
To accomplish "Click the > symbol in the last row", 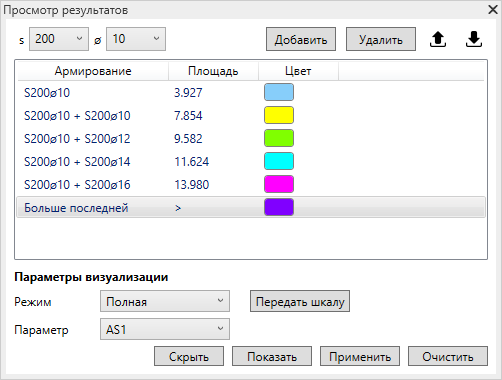I will point(178,208).
